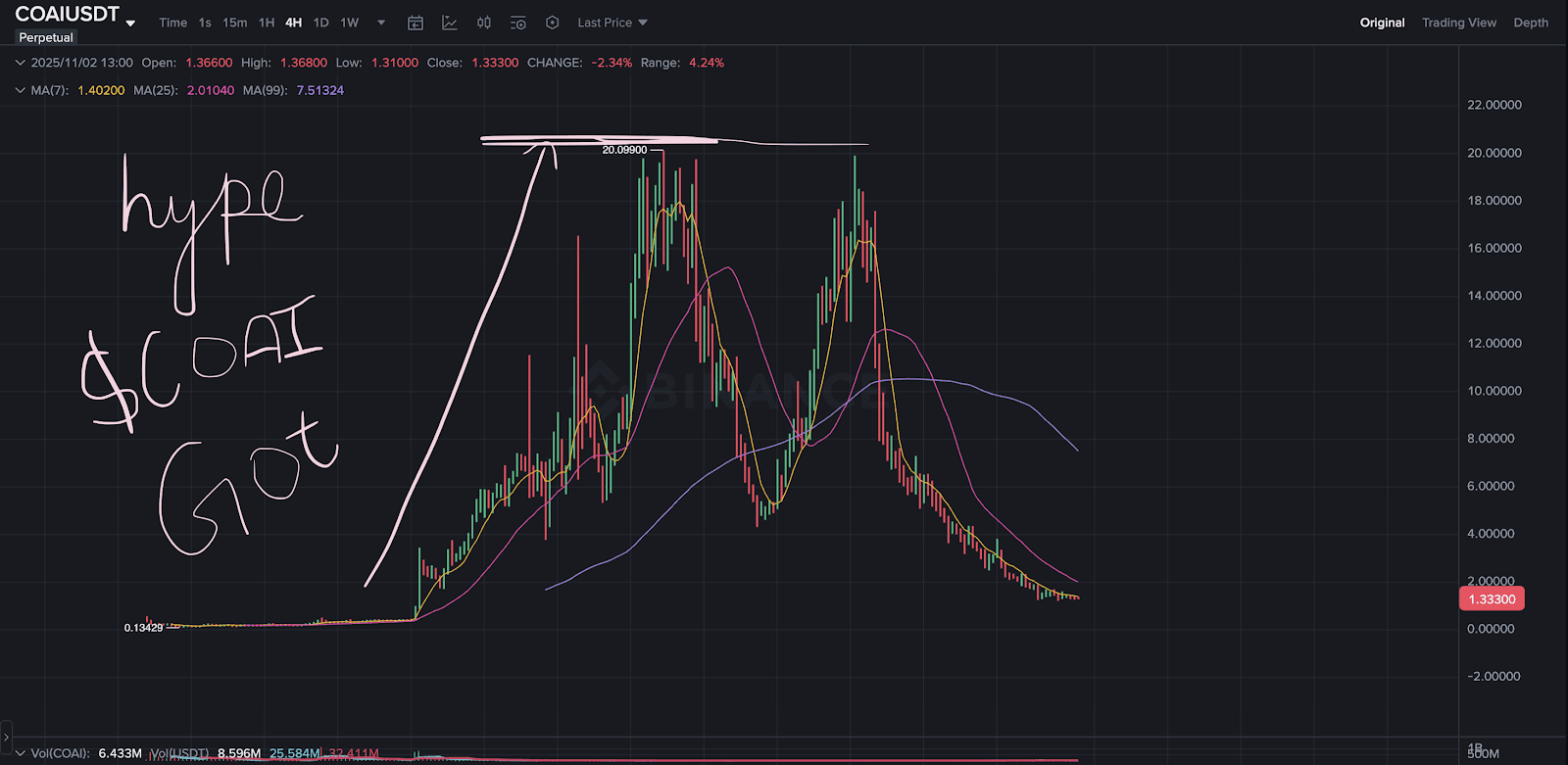The height and width of the screenshot is (765, 1568).
Task: Click the hexagon chart preferences icon
Action: tap(553, 23)
